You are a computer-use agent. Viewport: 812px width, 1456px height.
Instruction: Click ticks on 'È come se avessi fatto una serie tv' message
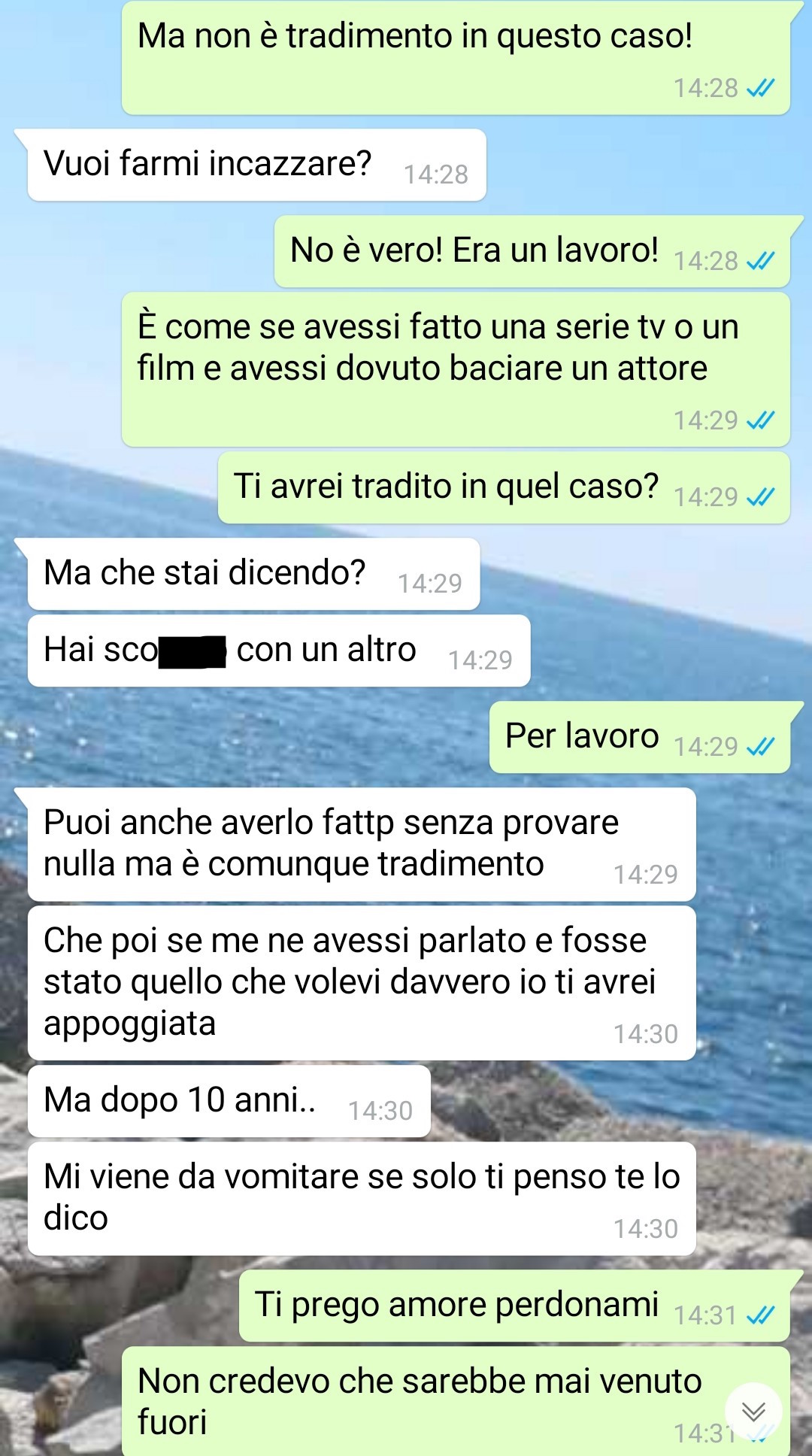pyautogui.click(x=760, y=420)
